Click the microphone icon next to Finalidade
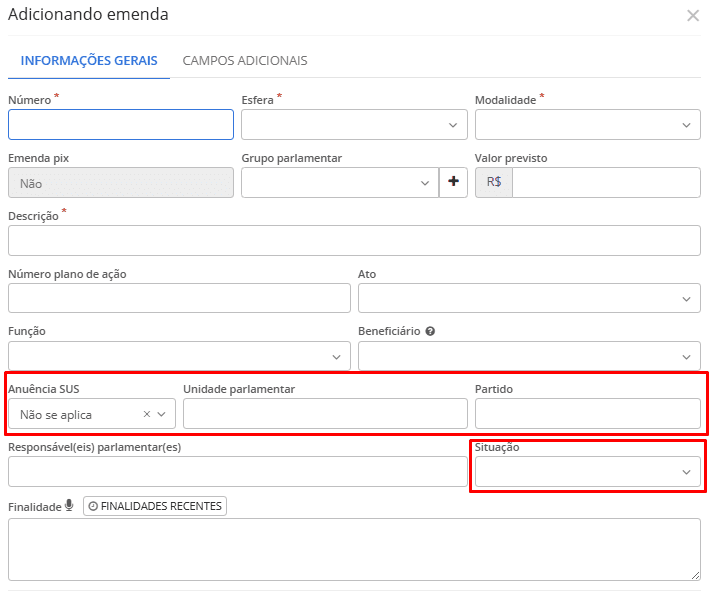This screenshot has width=714, height=594. pyautogui.click(x=69, y=506)
